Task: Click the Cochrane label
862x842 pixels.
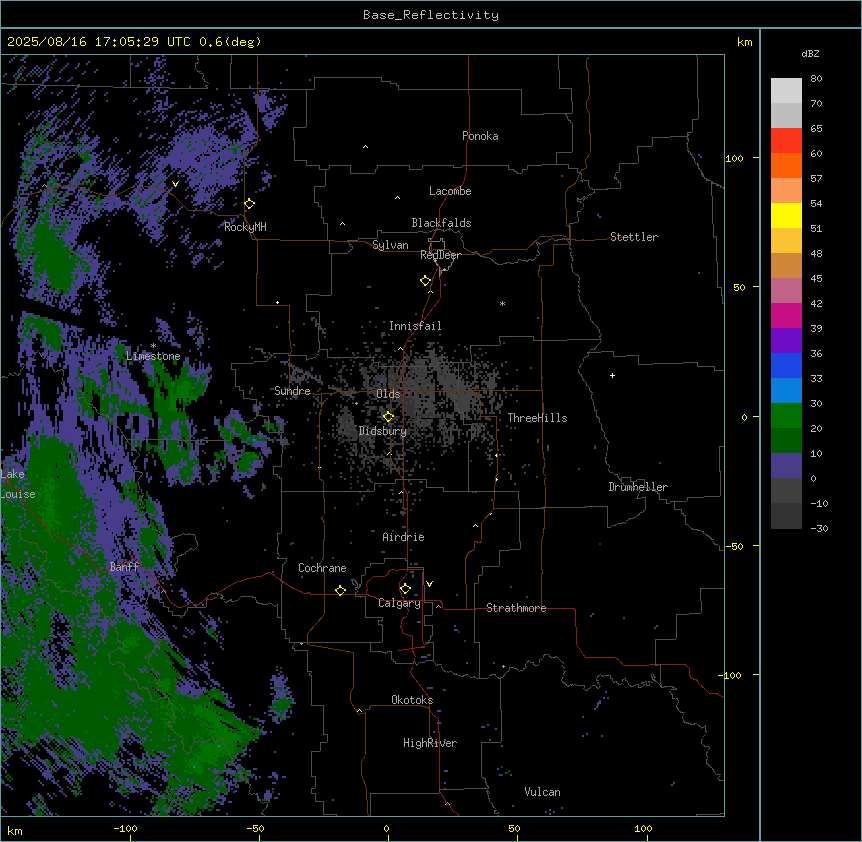Action: coord(322,568)
